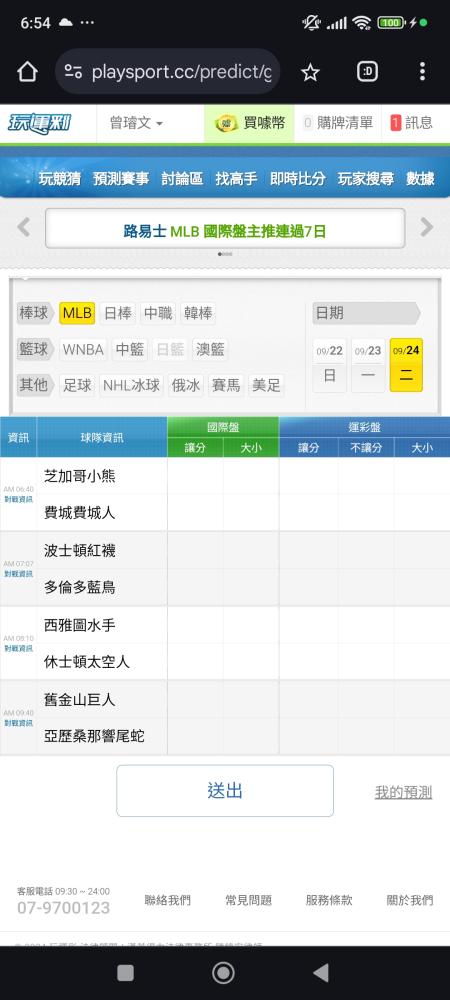The image size is (450, 1000).
Task: Show previous banner with left arrow
Action: click(24, 227)
